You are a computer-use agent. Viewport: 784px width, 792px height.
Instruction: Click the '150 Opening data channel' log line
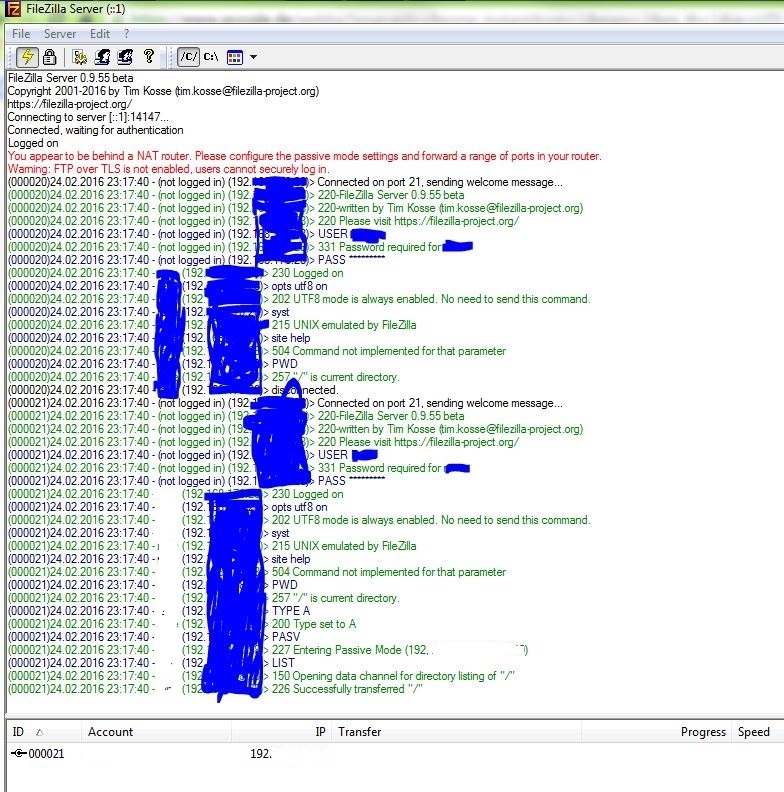click(x=261, y=676)
